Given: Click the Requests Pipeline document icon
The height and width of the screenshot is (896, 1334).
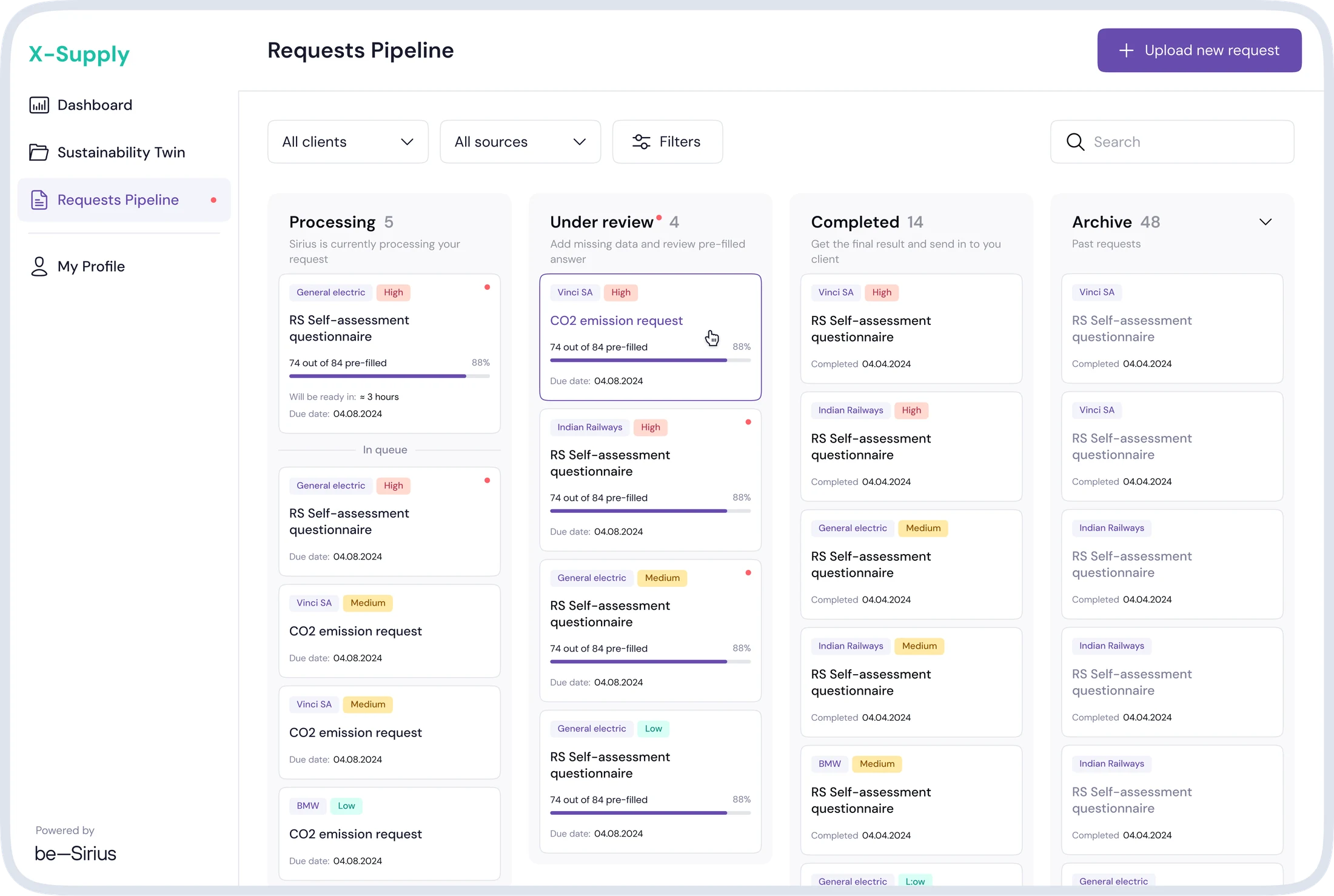Looking at the screenshot, I should click(x=39, y=199).
